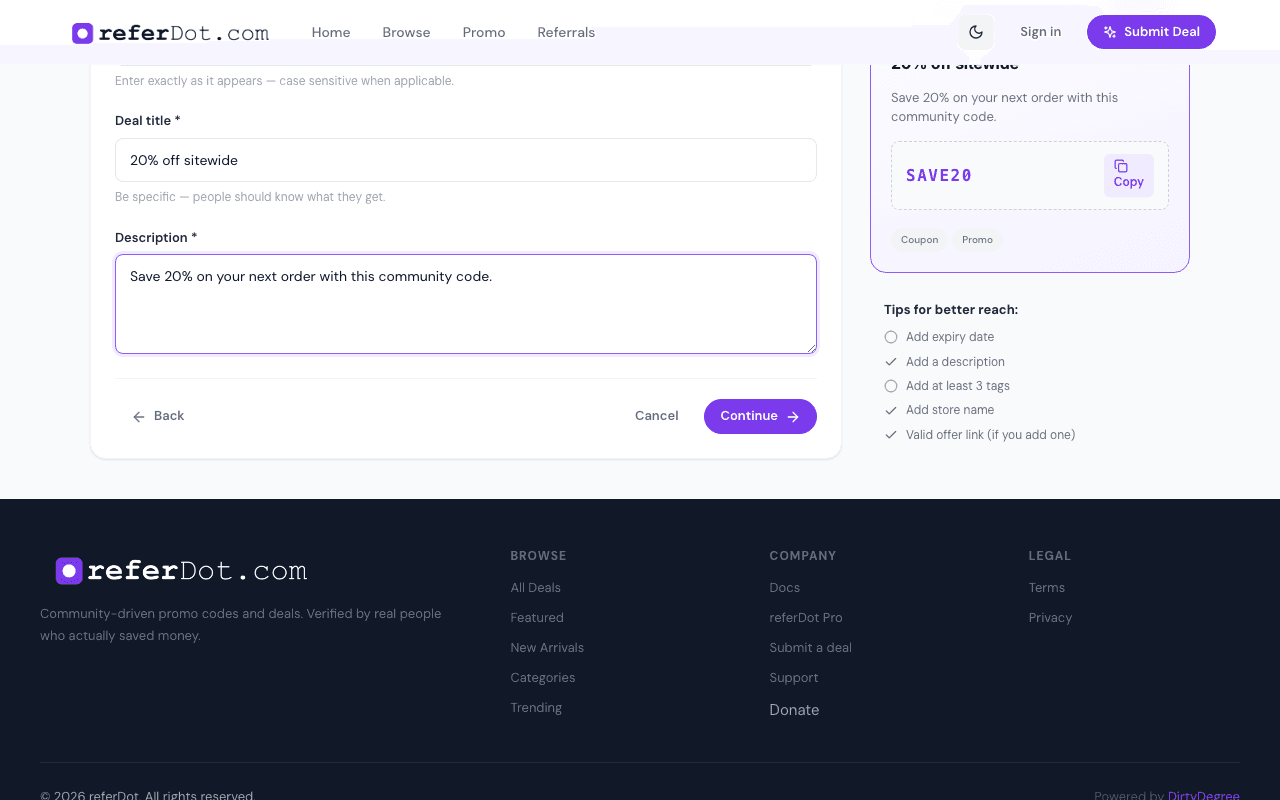The width and height of the screenshot is (1280, 800).
Task: Select the Coupon tag chip
Action: pos(919,240)
